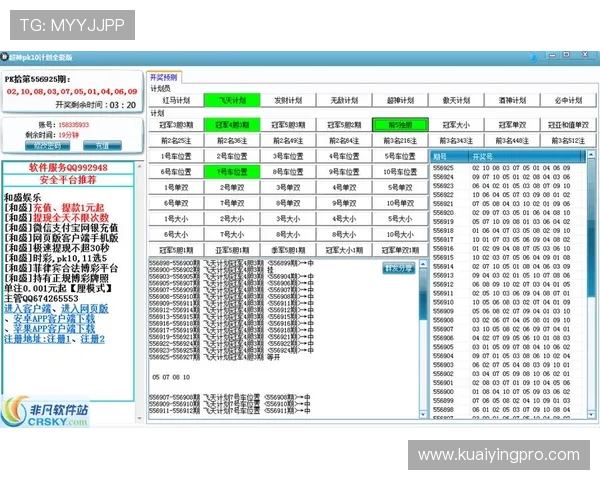The width and height of the screenshot is (600, 480).
Task: Choose the highlighted 冠军4胆3期 plan
Action: [x=232, y=125]
